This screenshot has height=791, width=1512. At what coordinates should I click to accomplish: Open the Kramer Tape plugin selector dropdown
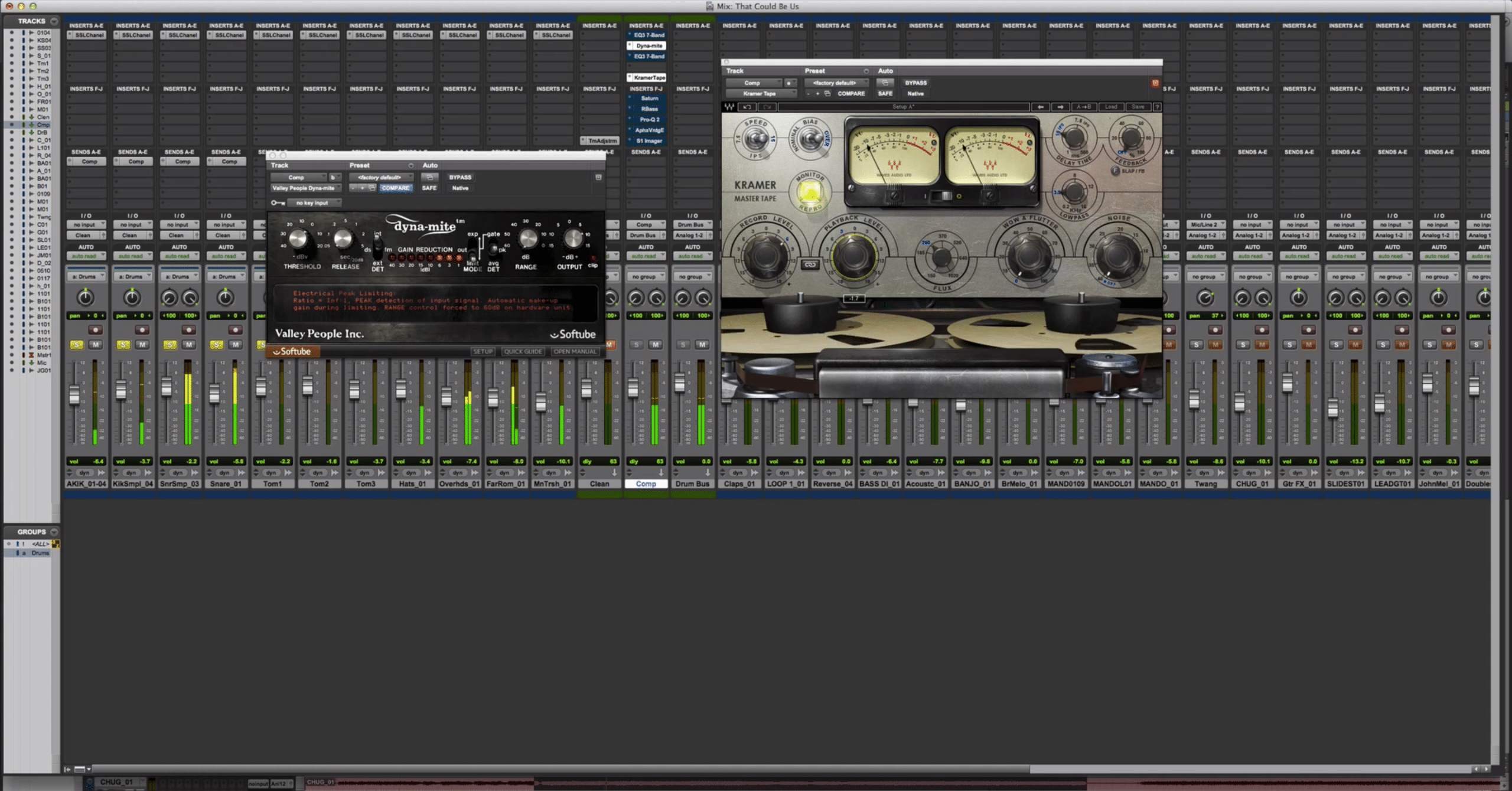(761, 93)
